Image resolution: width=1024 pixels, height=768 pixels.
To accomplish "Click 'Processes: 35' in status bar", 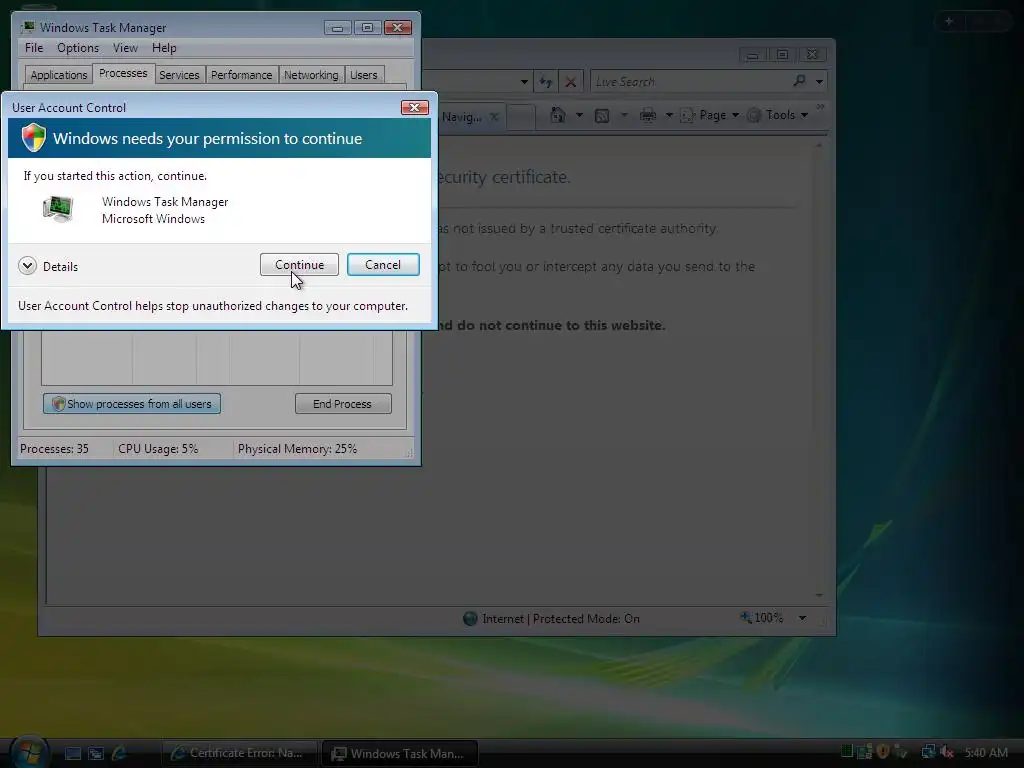I will pos(54,449).
